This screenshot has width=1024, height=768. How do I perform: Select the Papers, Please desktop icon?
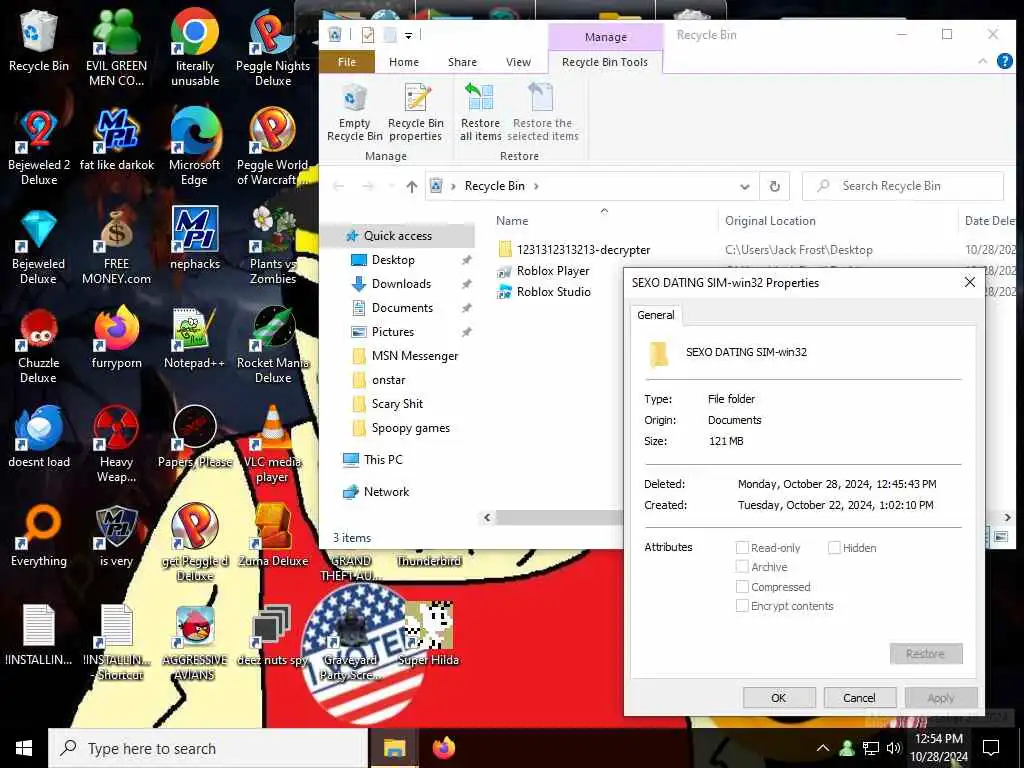point(195,437)
